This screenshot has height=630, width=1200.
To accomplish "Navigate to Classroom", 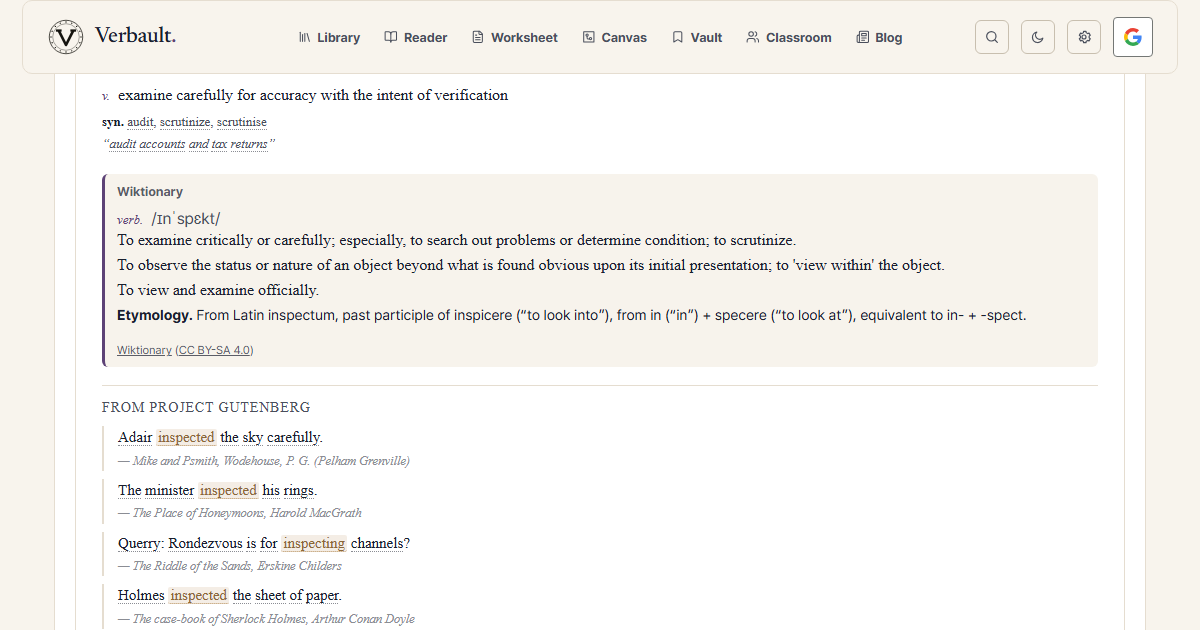I will pos(788,37).
